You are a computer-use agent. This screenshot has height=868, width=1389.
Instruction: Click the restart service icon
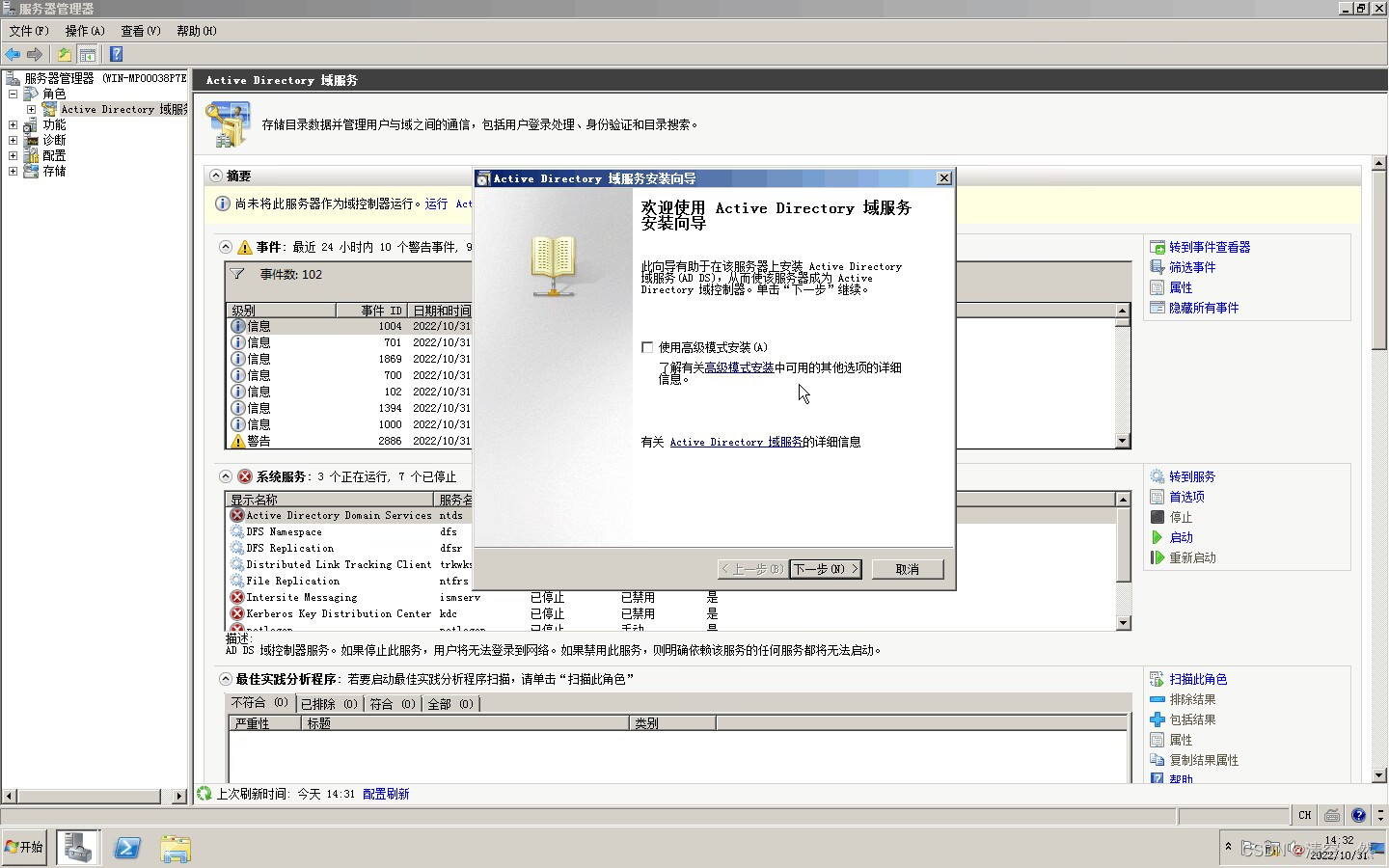(x=1157, y=557)
